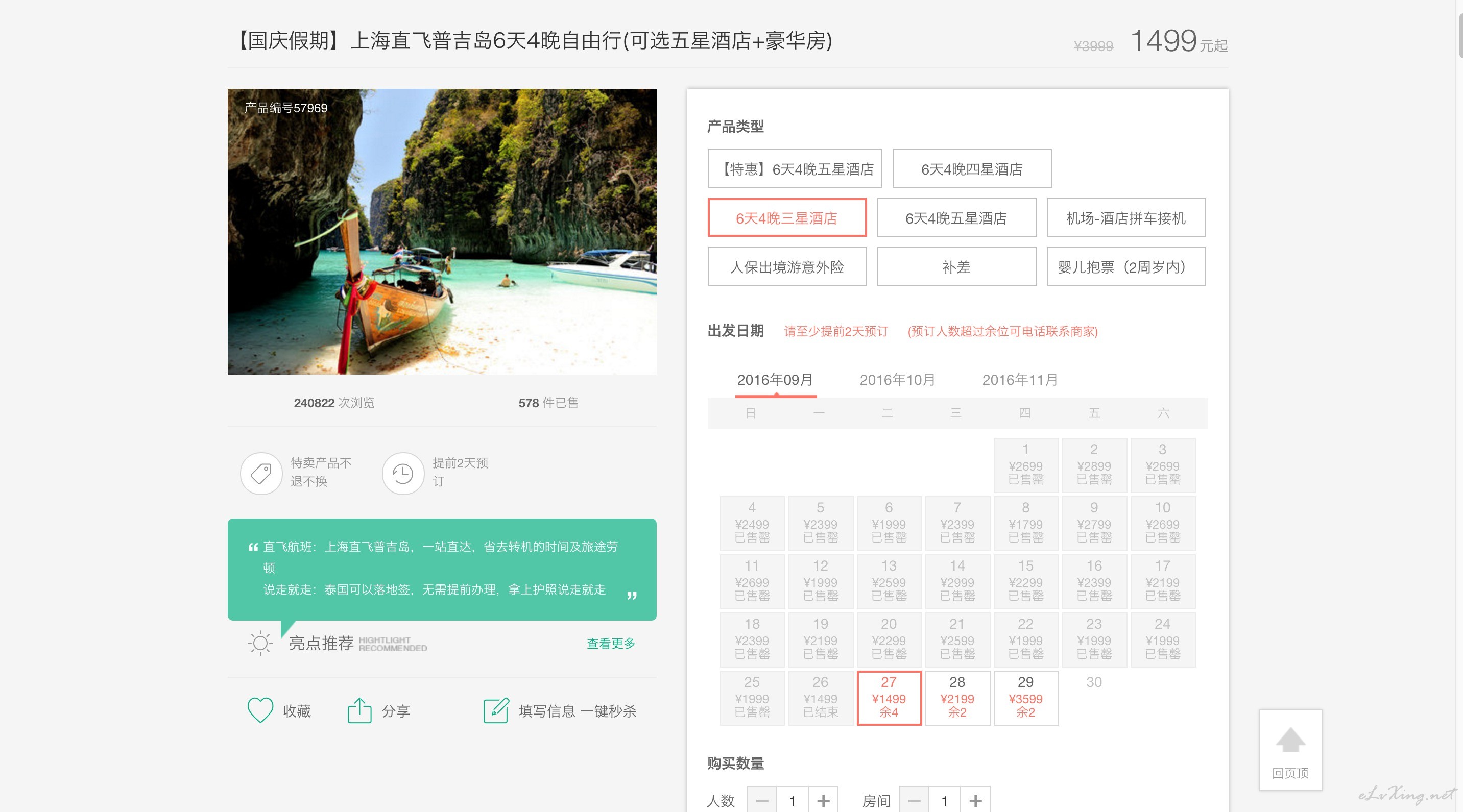The width and height of the screenshot is (1463, 812).
Task: Click the product title 国庆假期 heading
Action: click(532, 40)
